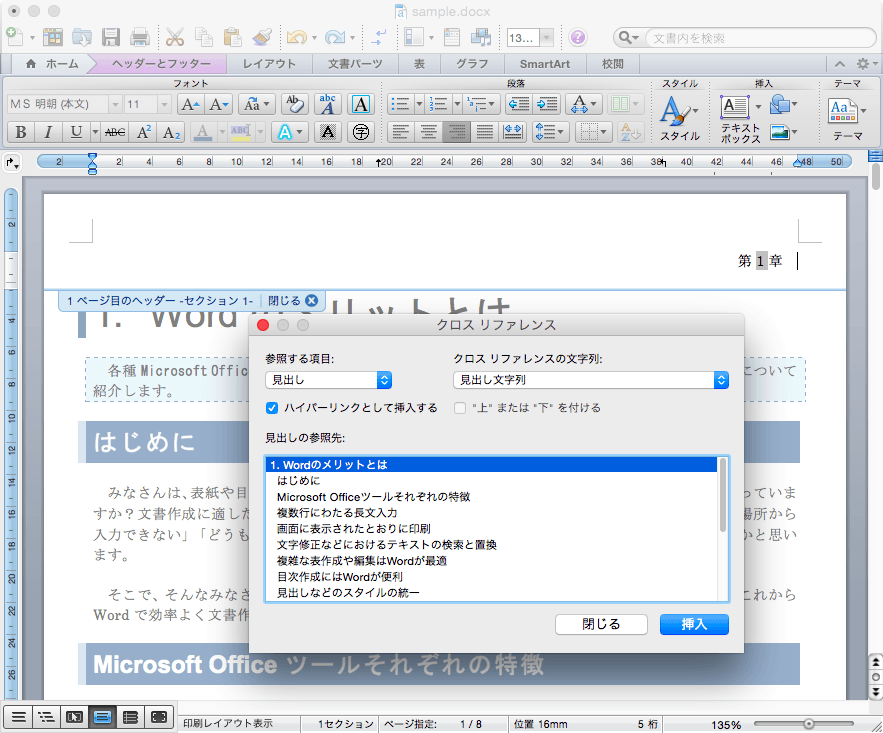
Task: Click the Text Box insert icon
Action: coord(734,106)
